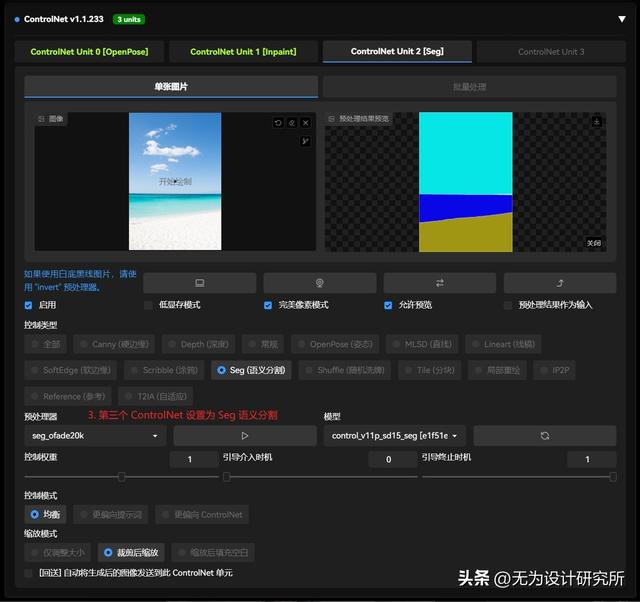The width and height of the screenshot is (640, 602).
Task: Download the preprocessor preview image
Action: coord(597,122)
